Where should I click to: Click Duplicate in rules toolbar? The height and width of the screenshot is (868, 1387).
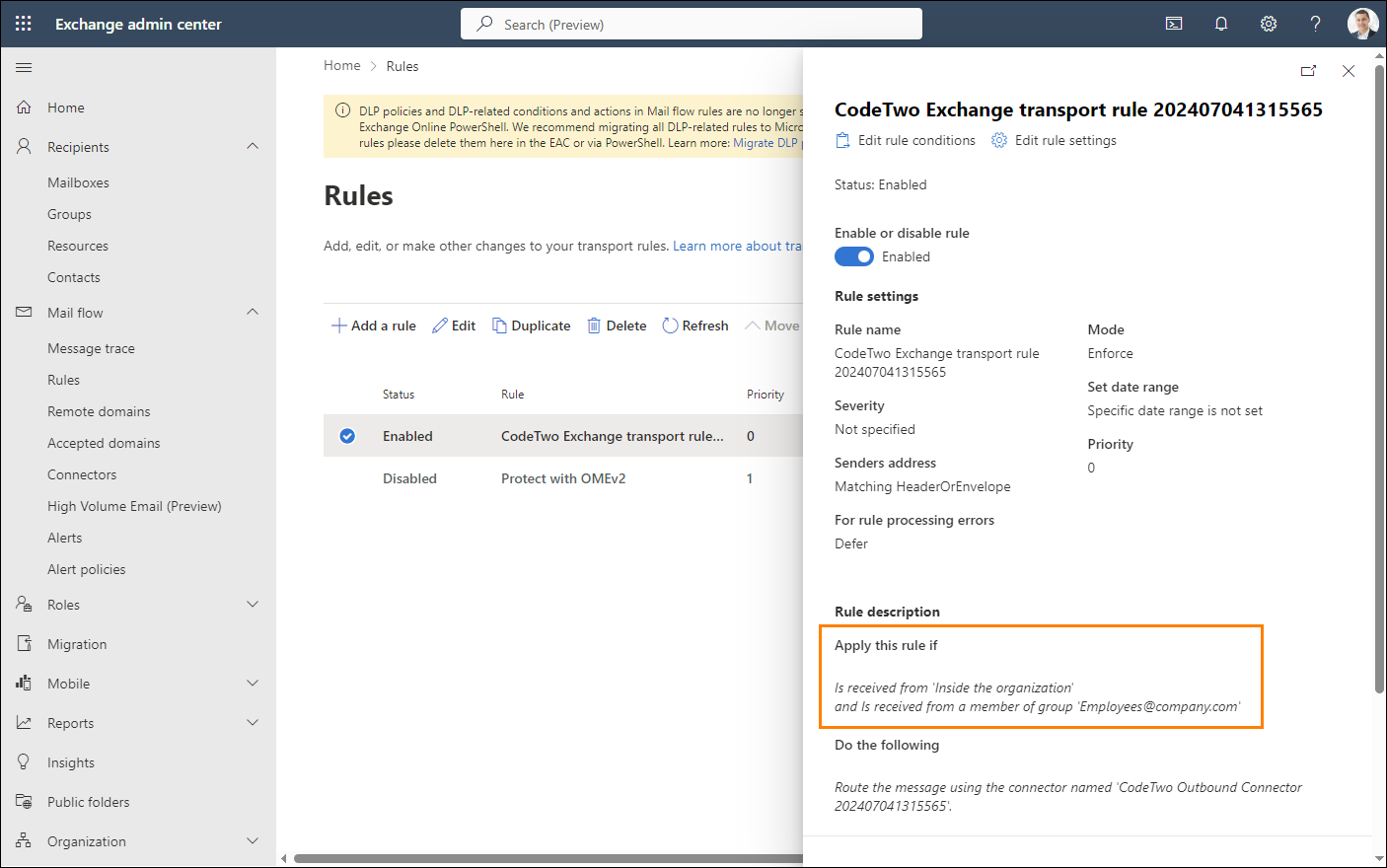[531, 325]
